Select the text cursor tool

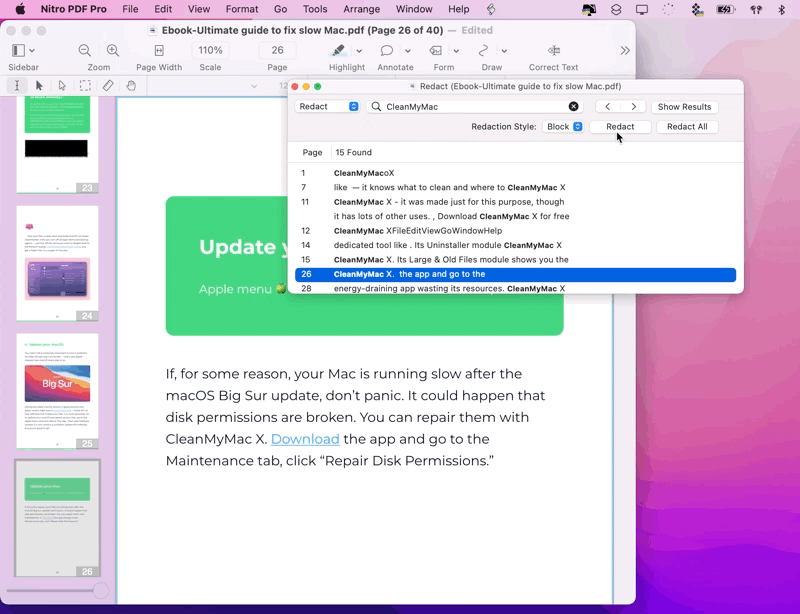click(x=17, y=85)
